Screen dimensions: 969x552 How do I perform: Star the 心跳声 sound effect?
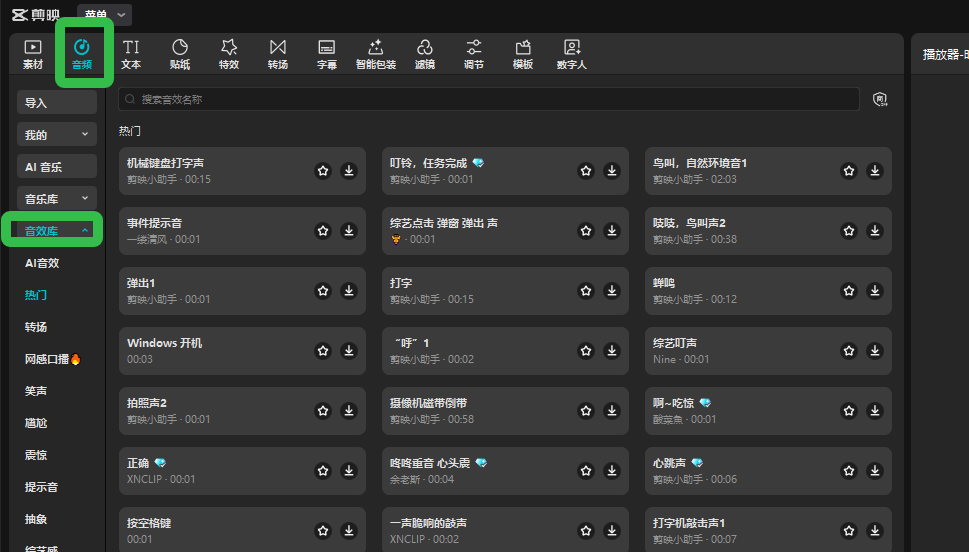(x=849, y=471)
